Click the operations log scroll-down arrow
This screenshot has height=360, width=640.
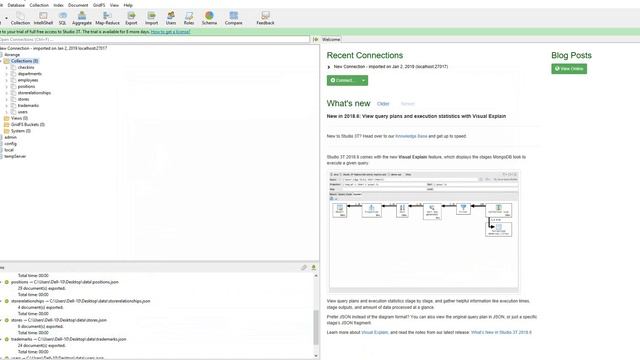click(x=316, y=356)
